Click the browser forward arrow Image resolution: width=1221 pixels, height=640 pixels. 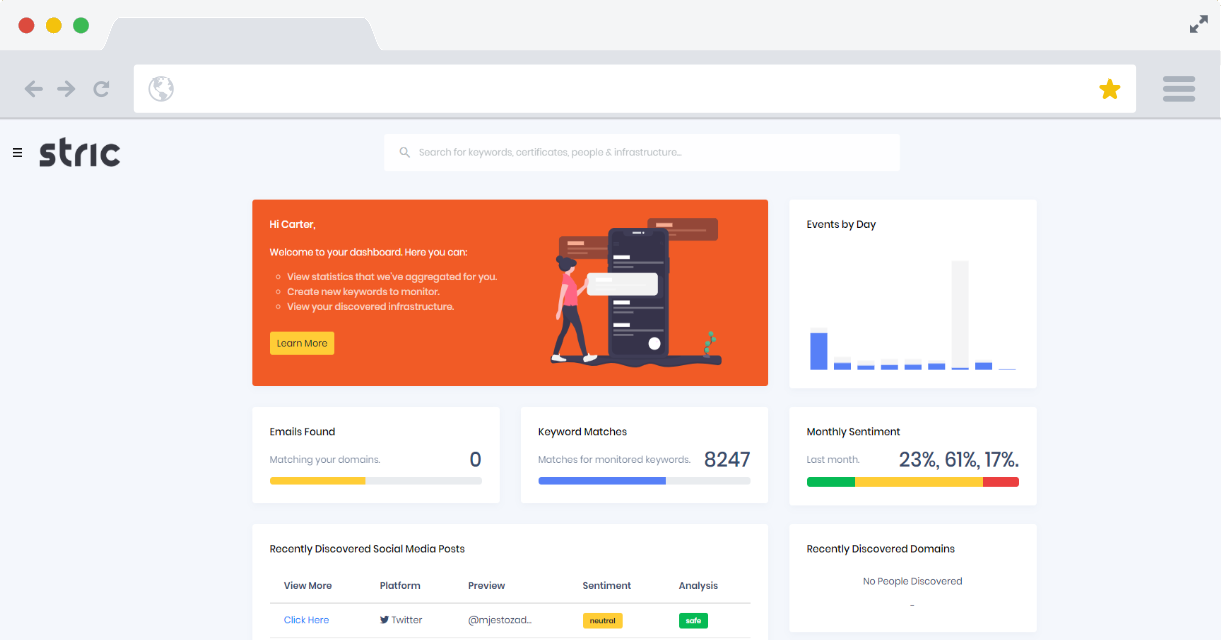pyautogui.click(x=66, y=89)
